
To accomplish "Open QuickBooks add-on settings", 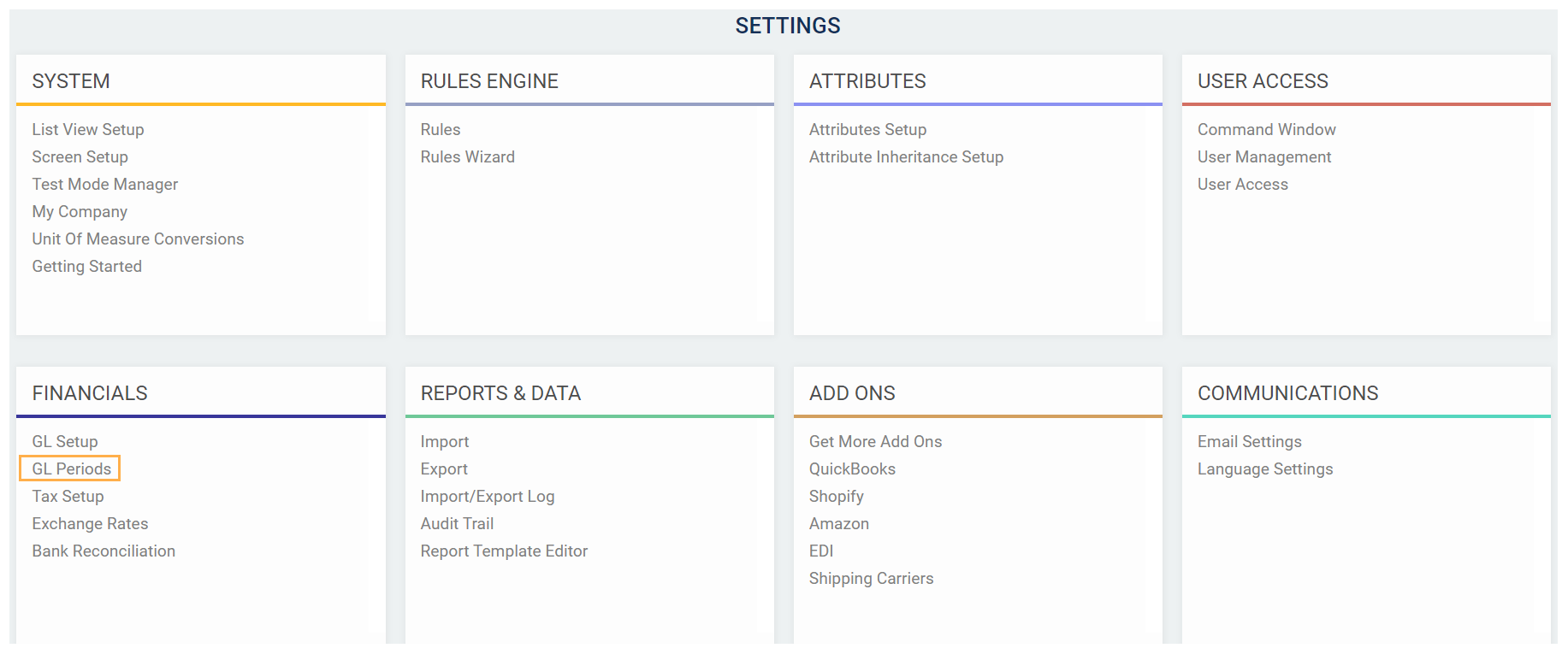I will point(852,468).
